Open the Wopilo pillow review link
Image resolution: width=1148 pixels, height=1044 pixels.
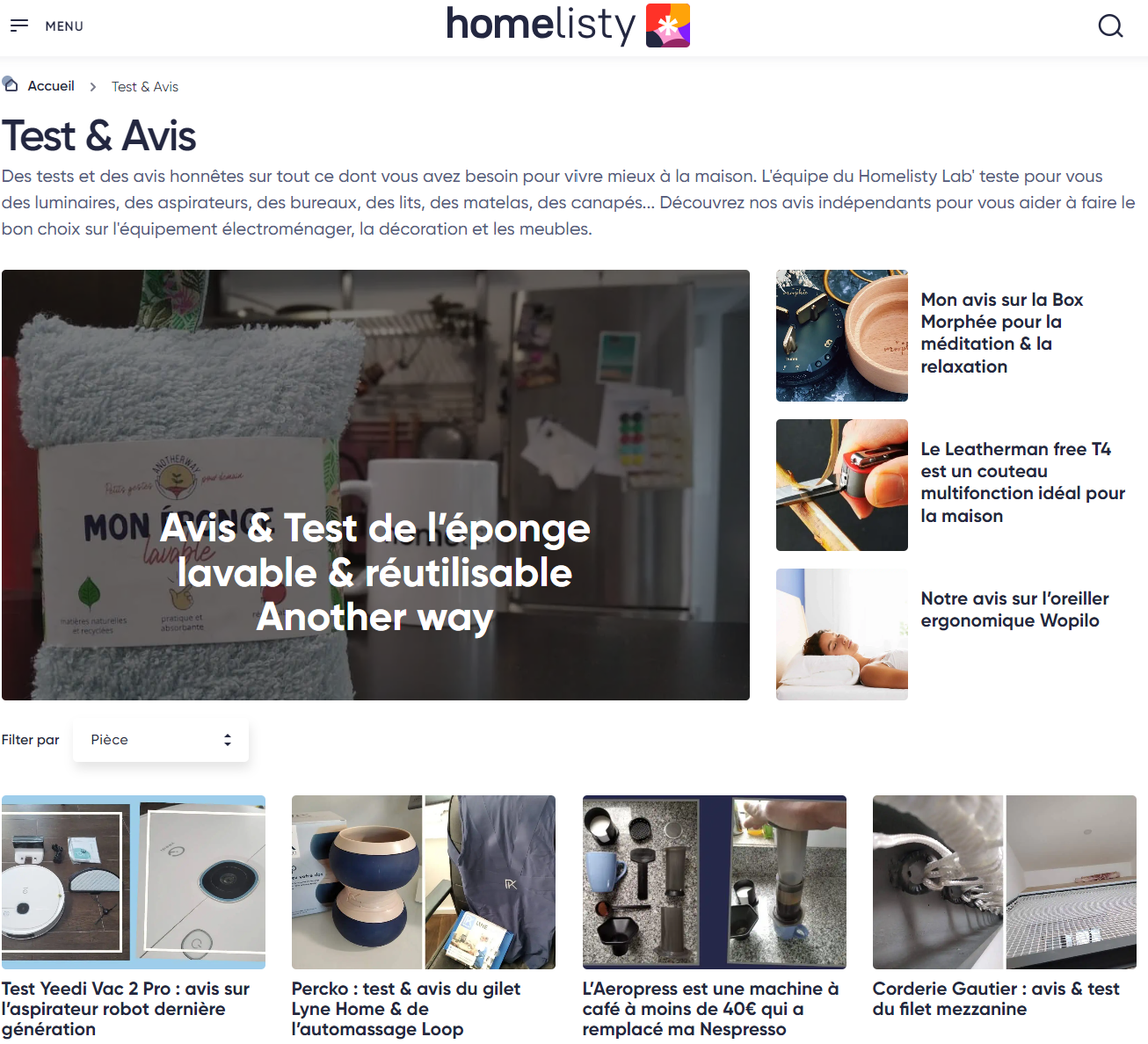[x=1014, y=609]
